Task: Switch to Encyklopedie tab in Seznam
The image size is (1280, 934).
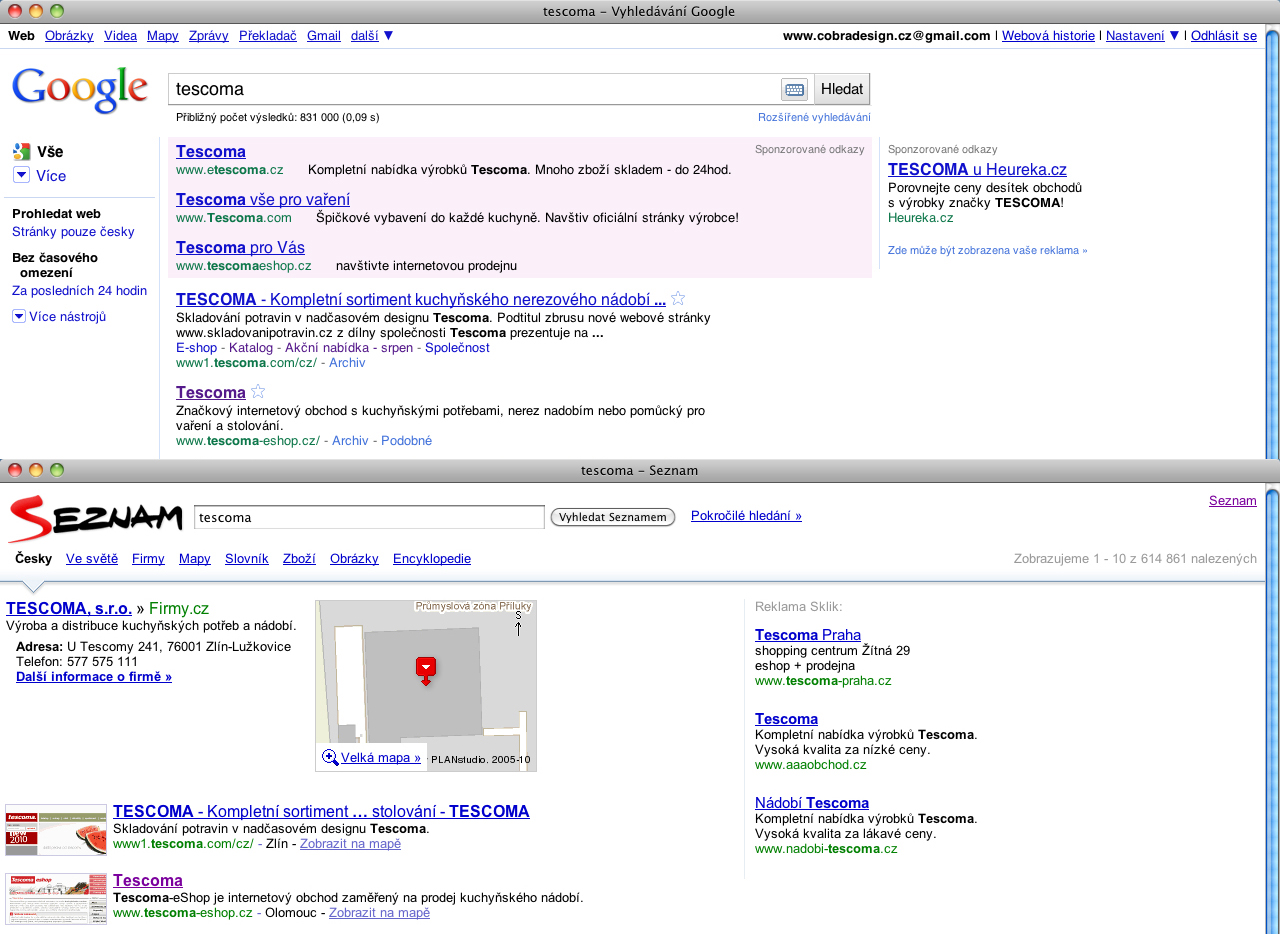Action: (x=432, y=558)
